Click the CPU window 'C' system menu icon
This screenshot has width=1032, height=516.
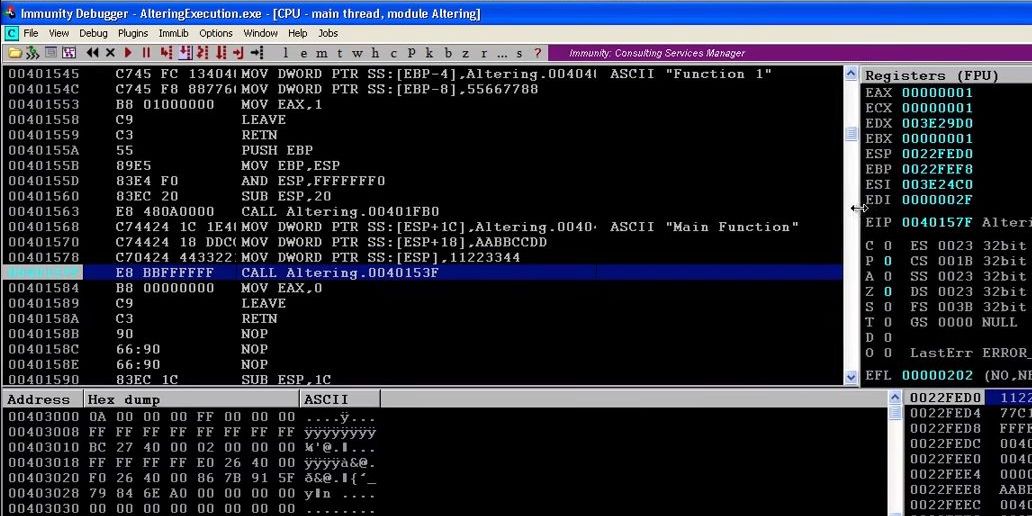(x=11, y=33)
